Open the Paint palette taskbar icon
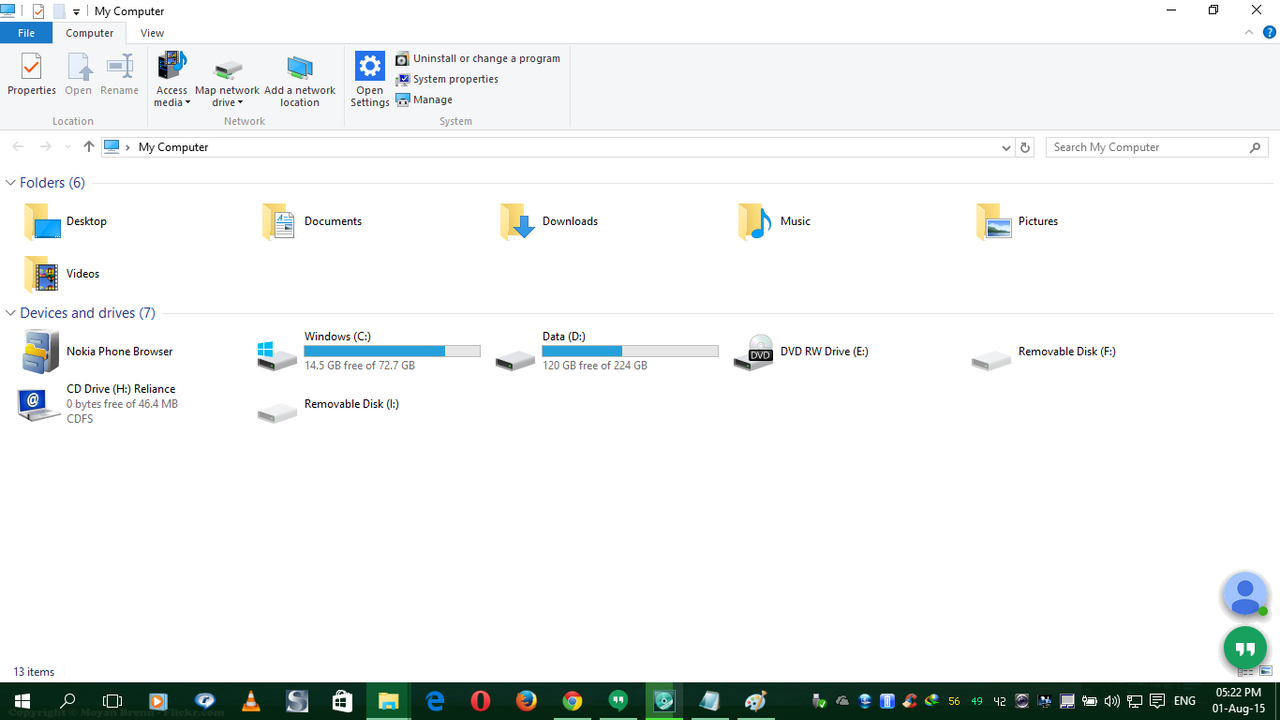 [756, 701]
